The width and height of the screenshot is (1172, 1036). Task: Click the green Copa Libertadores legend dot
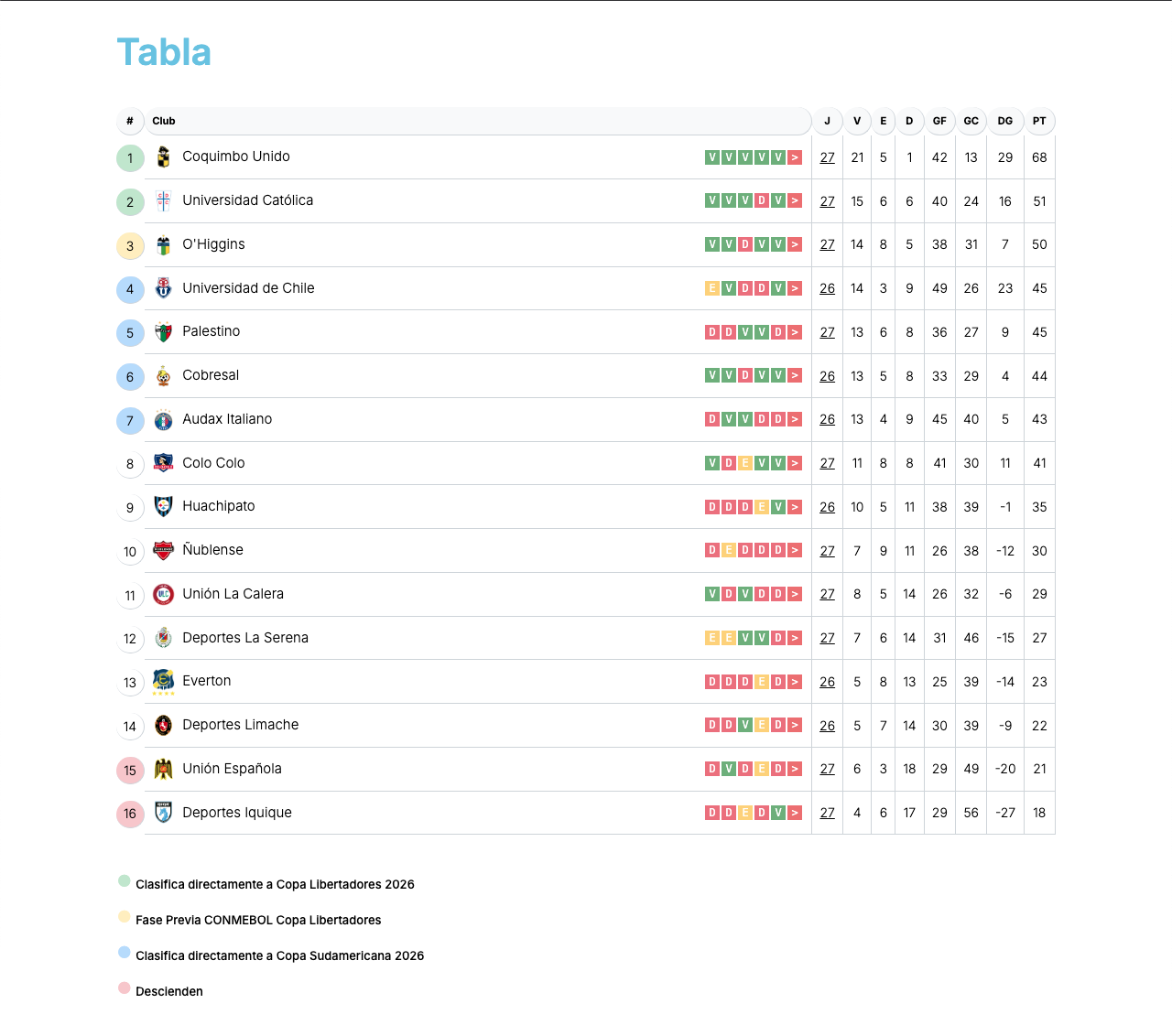[125, 881]
